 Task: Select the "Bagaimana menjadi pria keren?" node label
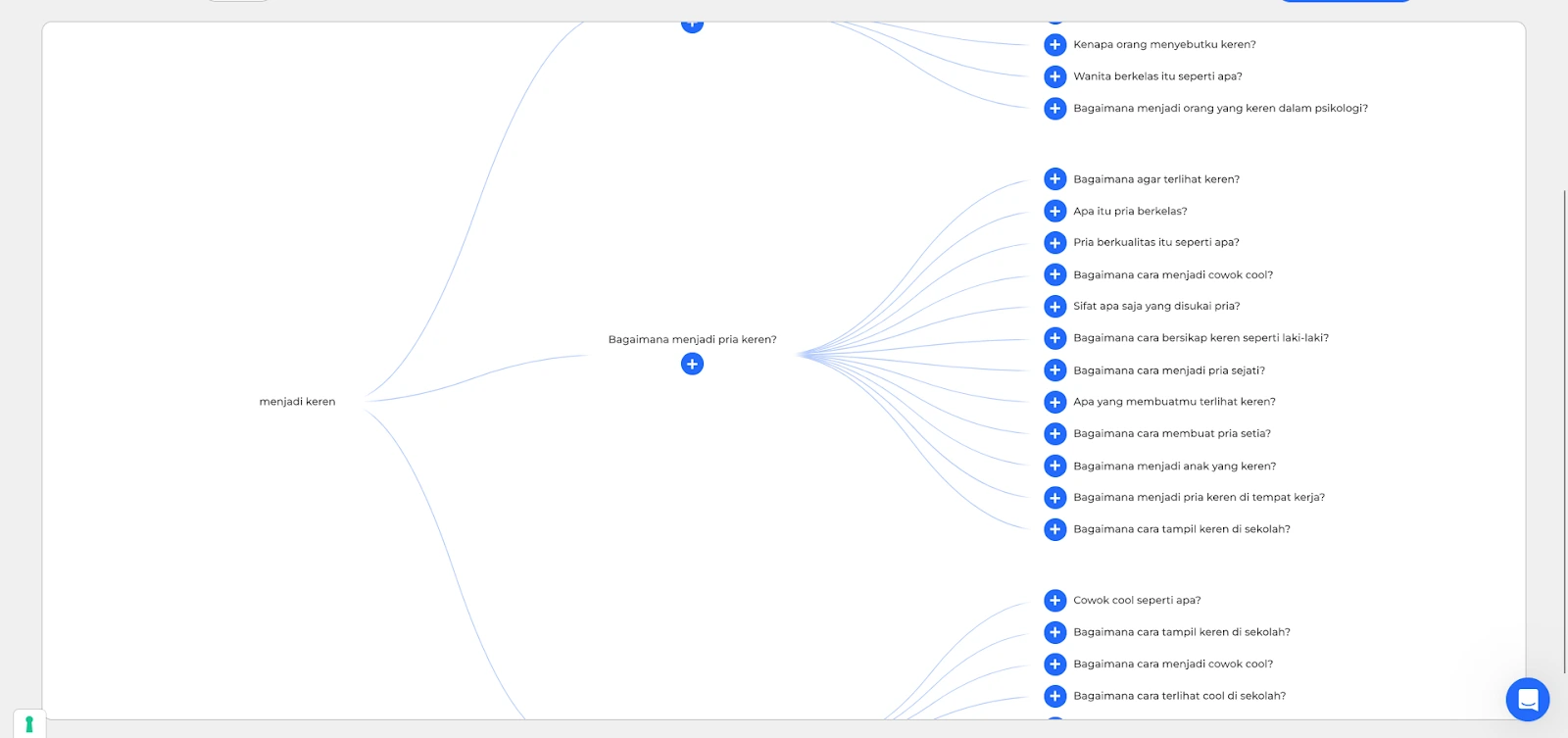coord(692,340)
